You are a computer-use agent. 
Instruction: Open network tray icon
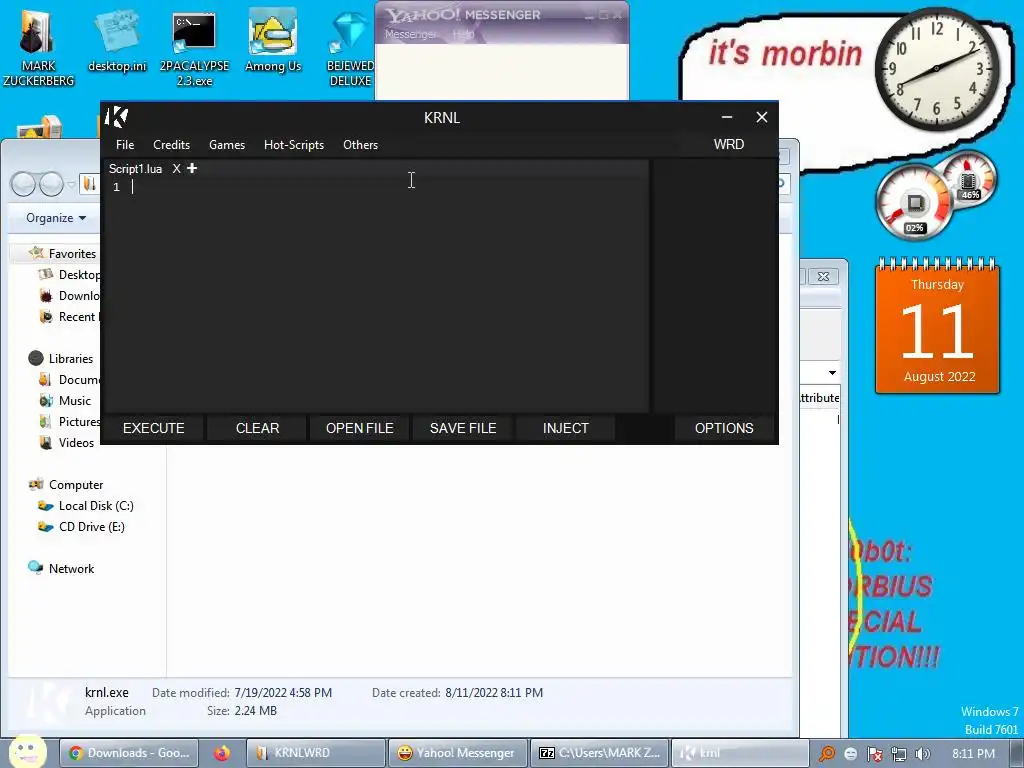pos(899,754)
